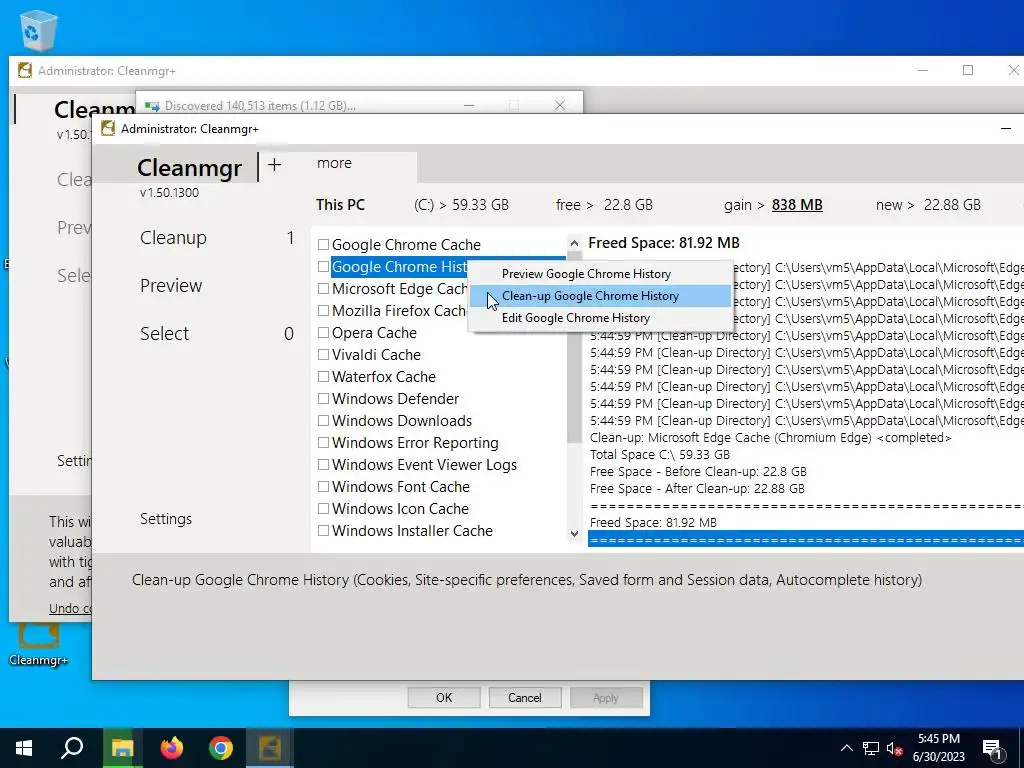The image size is (1024, 768).
Task: Tick the Windows Font Cache checkbox
Action: [x=323, y=487]
